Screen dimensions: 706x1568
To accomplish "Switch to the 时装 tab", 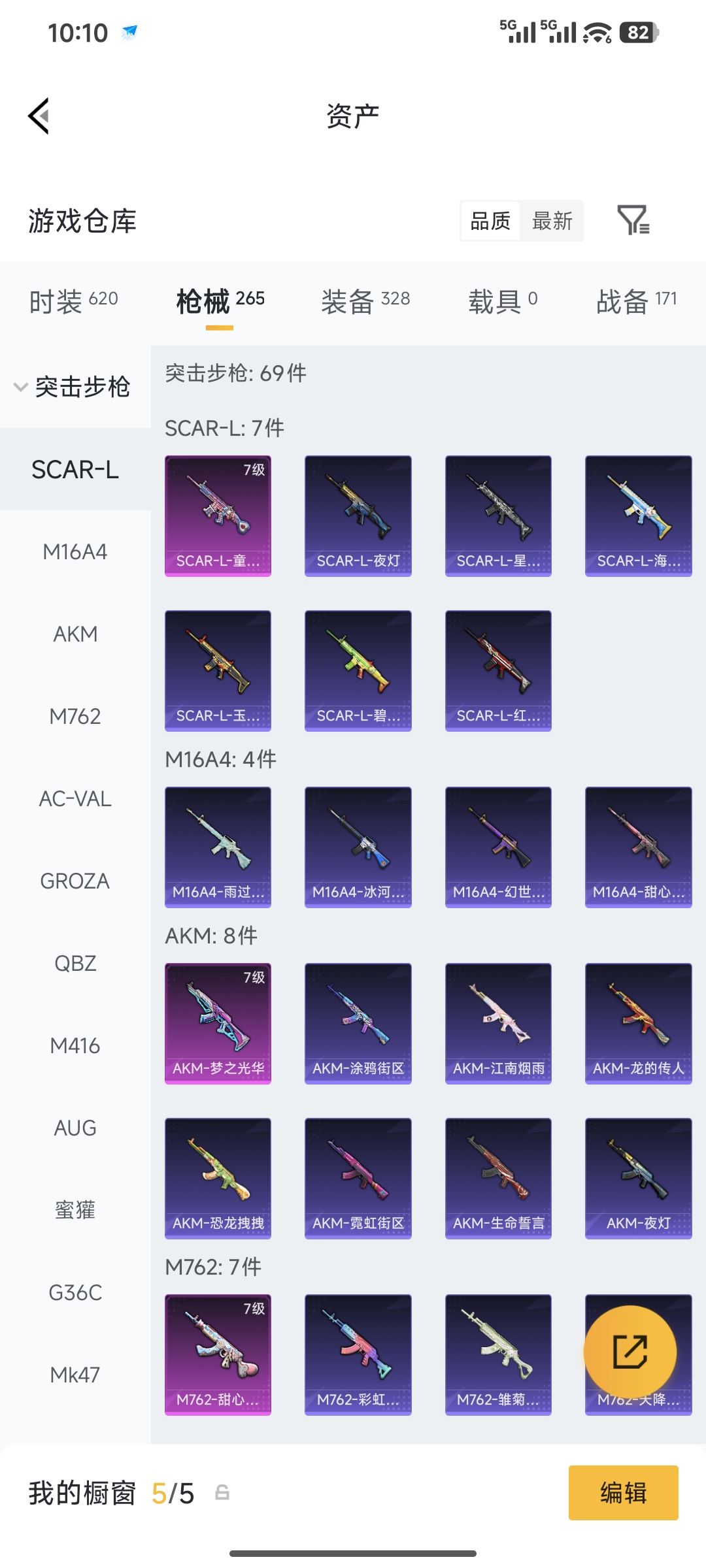I will pyautogui.click(x=73, y=301).
